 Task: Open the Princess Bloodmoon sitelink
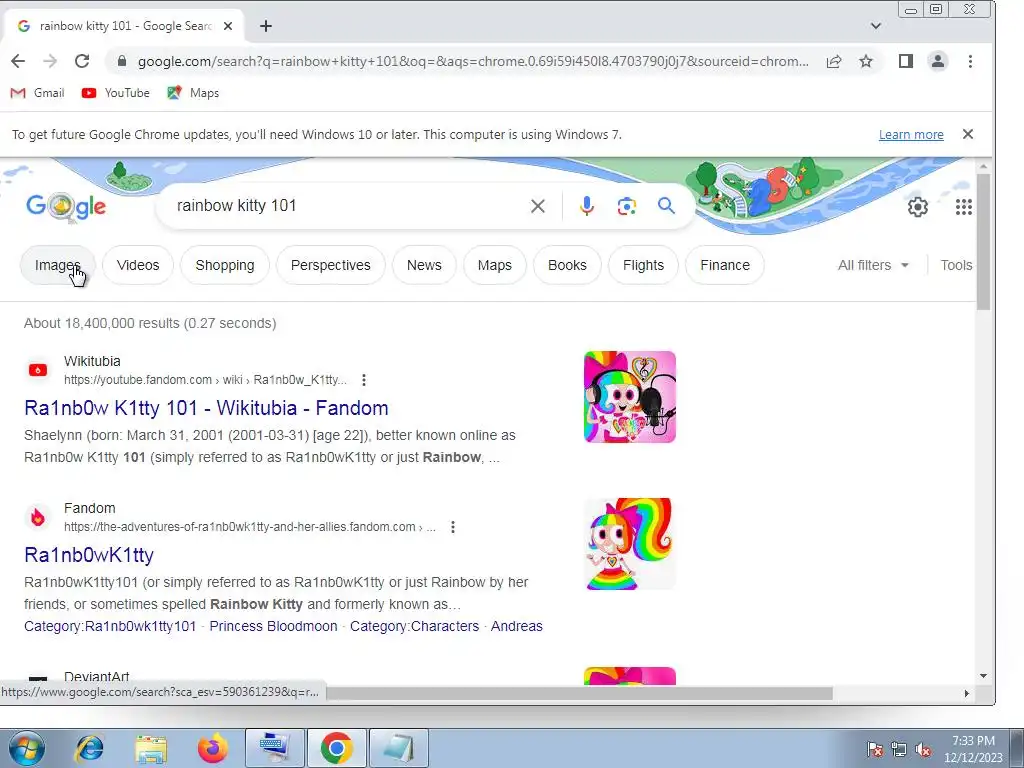tap(274, 626)
